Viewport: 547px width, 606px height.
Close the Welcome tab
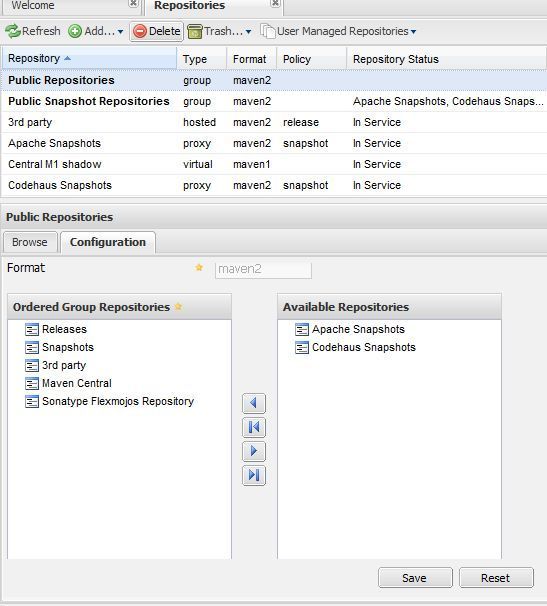[x=133, y=3]
